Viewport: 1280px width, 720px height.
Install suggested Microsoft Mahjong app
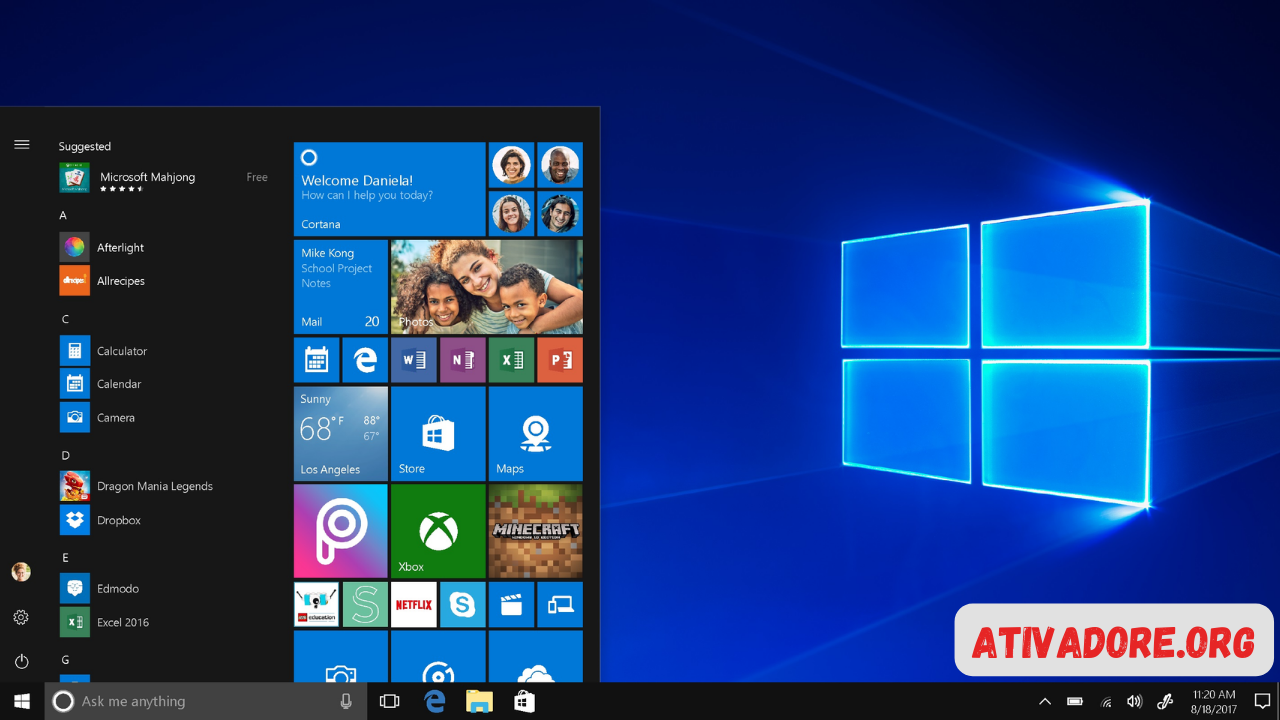165,178
